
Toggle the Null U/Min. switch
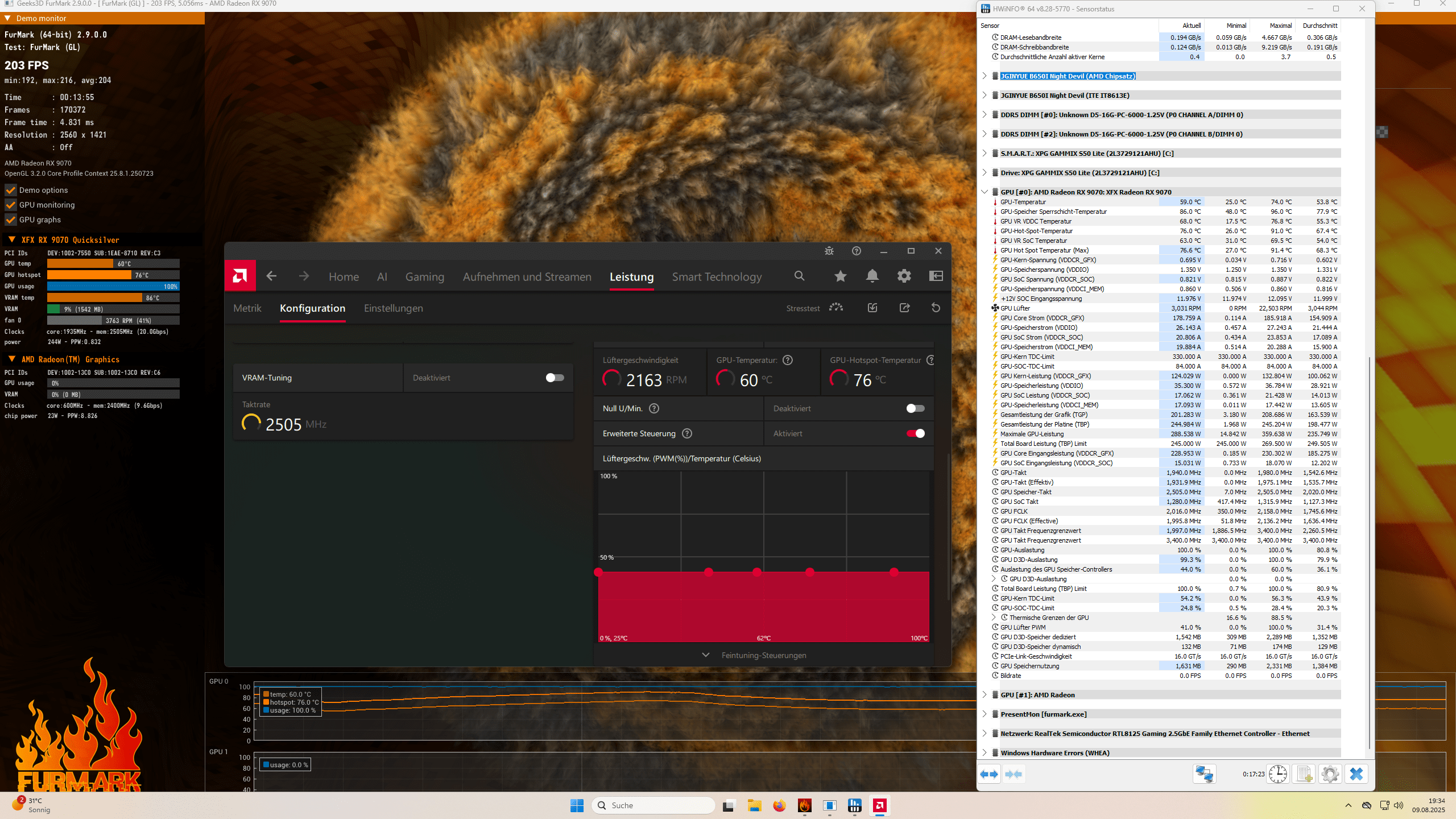pos(915,408)
